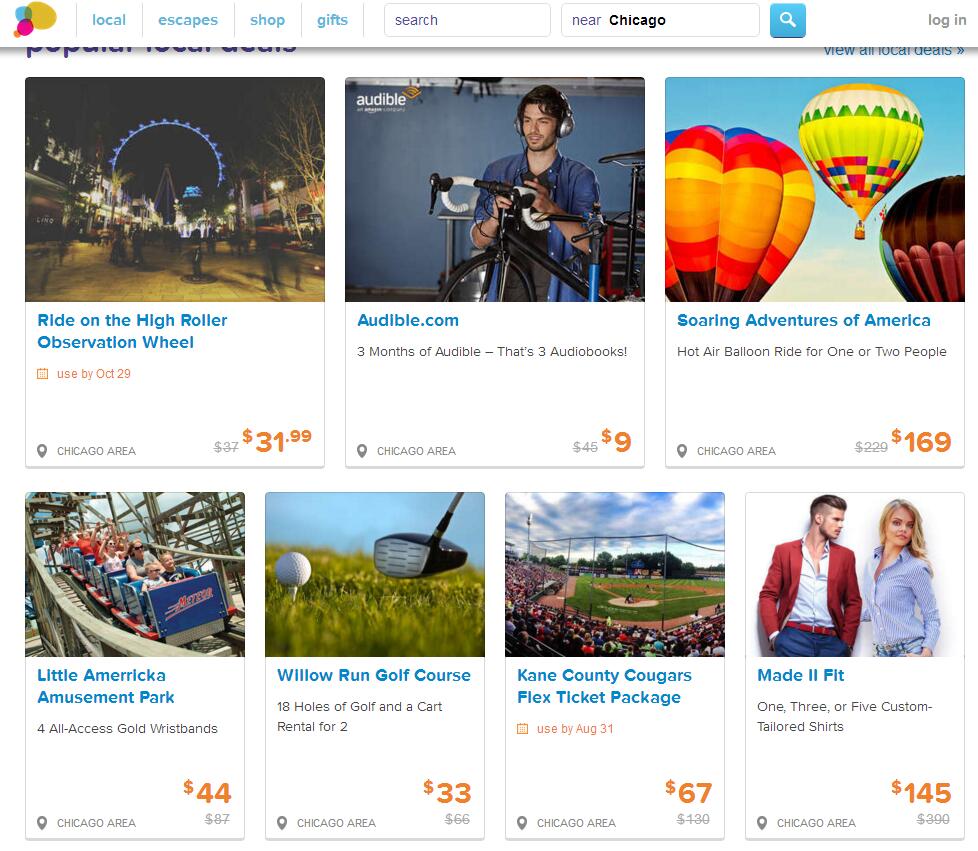
Task: Click '18 Holes of Golf and a Cart' text
Action: click(x=359, y=716)
